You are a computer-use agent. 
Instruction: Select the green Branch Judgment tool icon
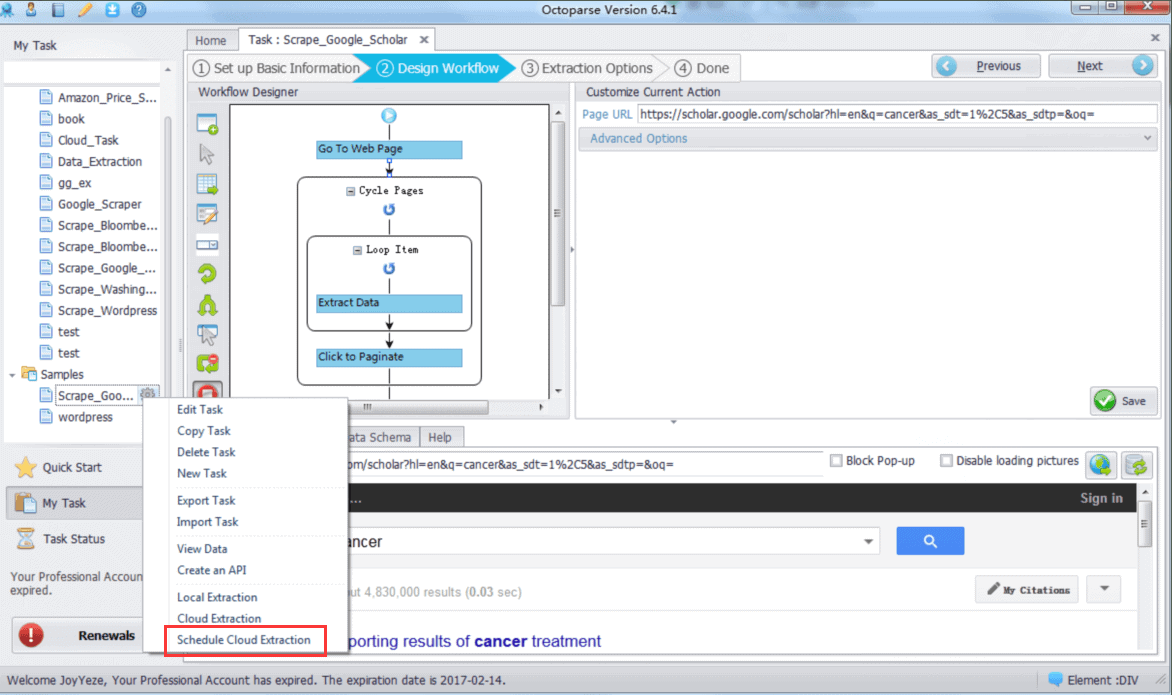click(207, 305)
